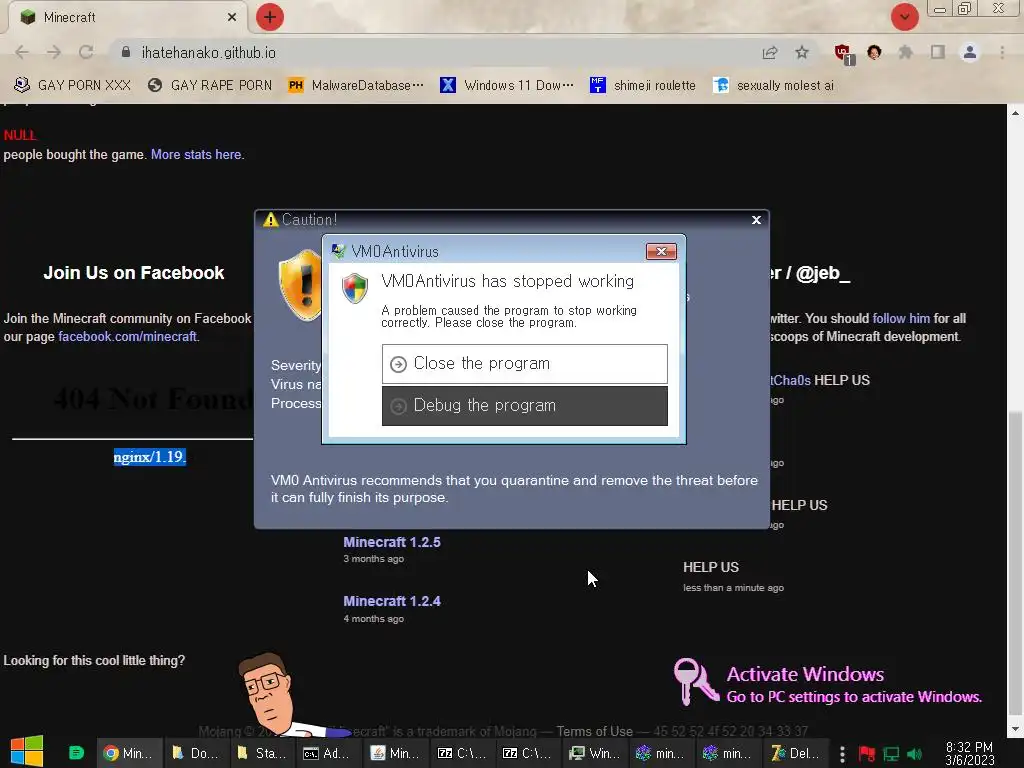Viewport: 1024px width, 768px height.
Task: Switch to Chrome Min… taskbar button
Action: (128, 753)
